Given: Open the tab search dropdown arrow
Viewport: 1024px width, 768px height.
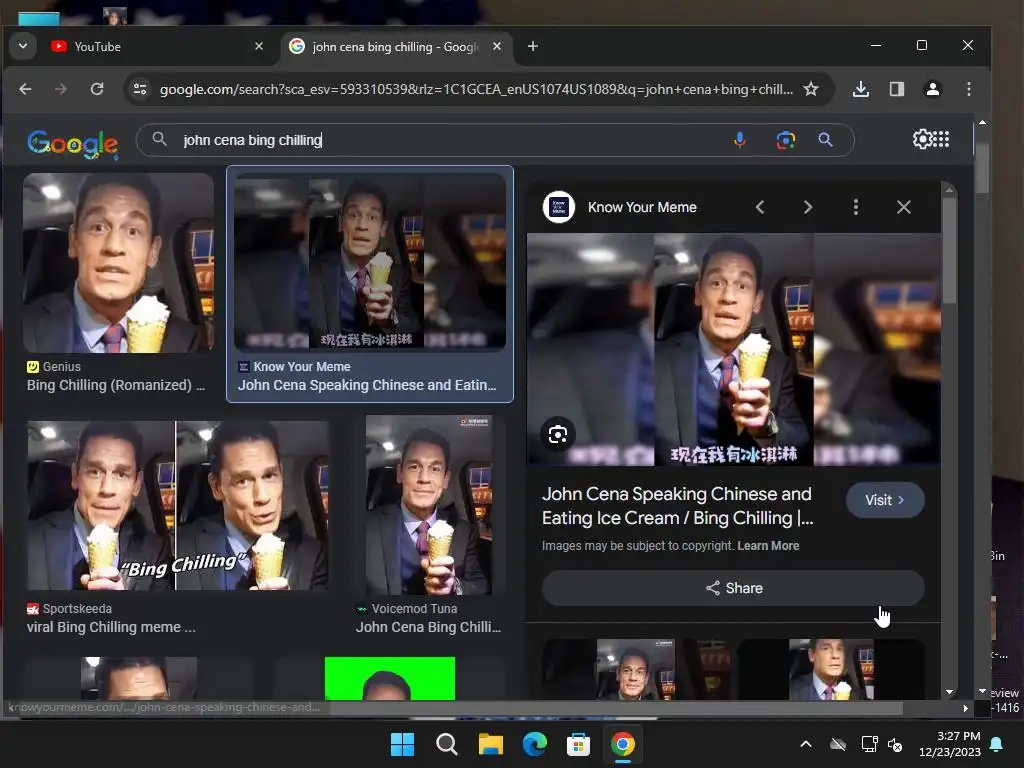Looking at the screenshot, I should coord(23,46).
